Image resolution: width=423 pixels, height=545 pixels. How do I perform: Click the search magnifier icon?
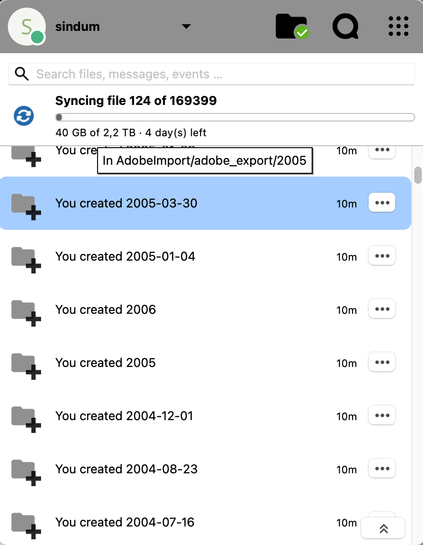click(x=22, y=74)
